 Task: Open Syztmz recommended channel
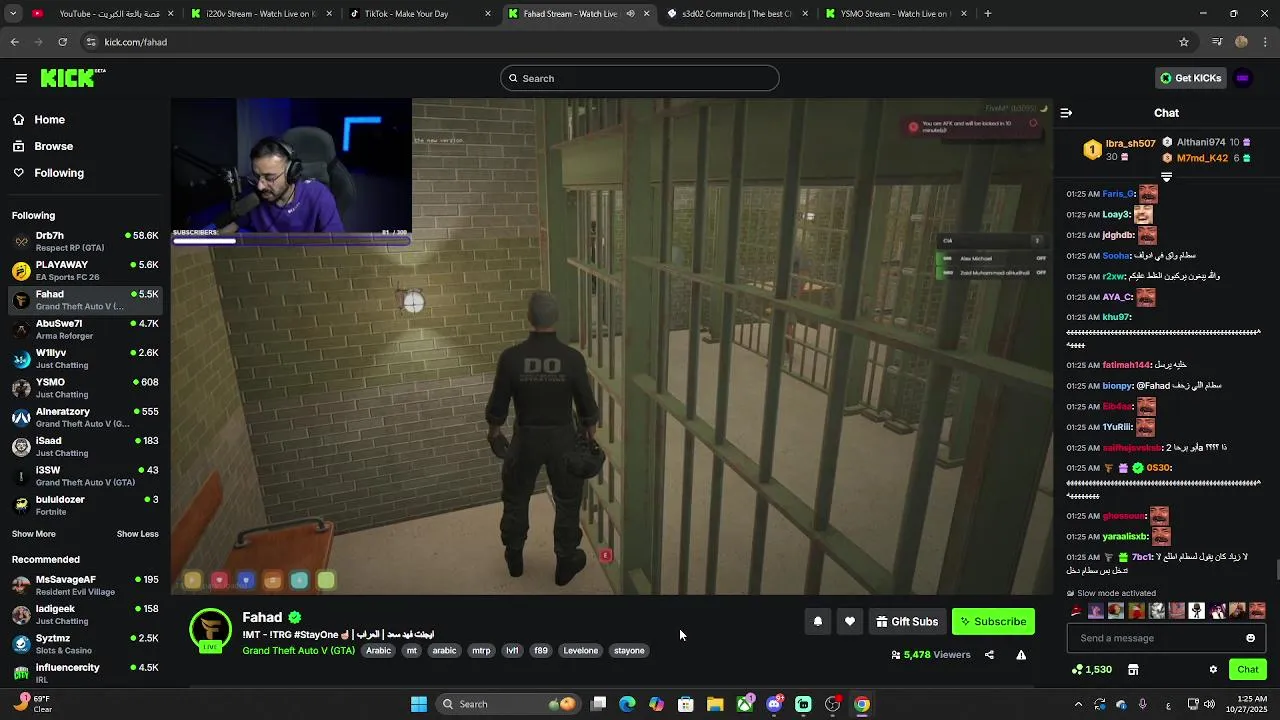pyautogui.click(x=85, y=643)
